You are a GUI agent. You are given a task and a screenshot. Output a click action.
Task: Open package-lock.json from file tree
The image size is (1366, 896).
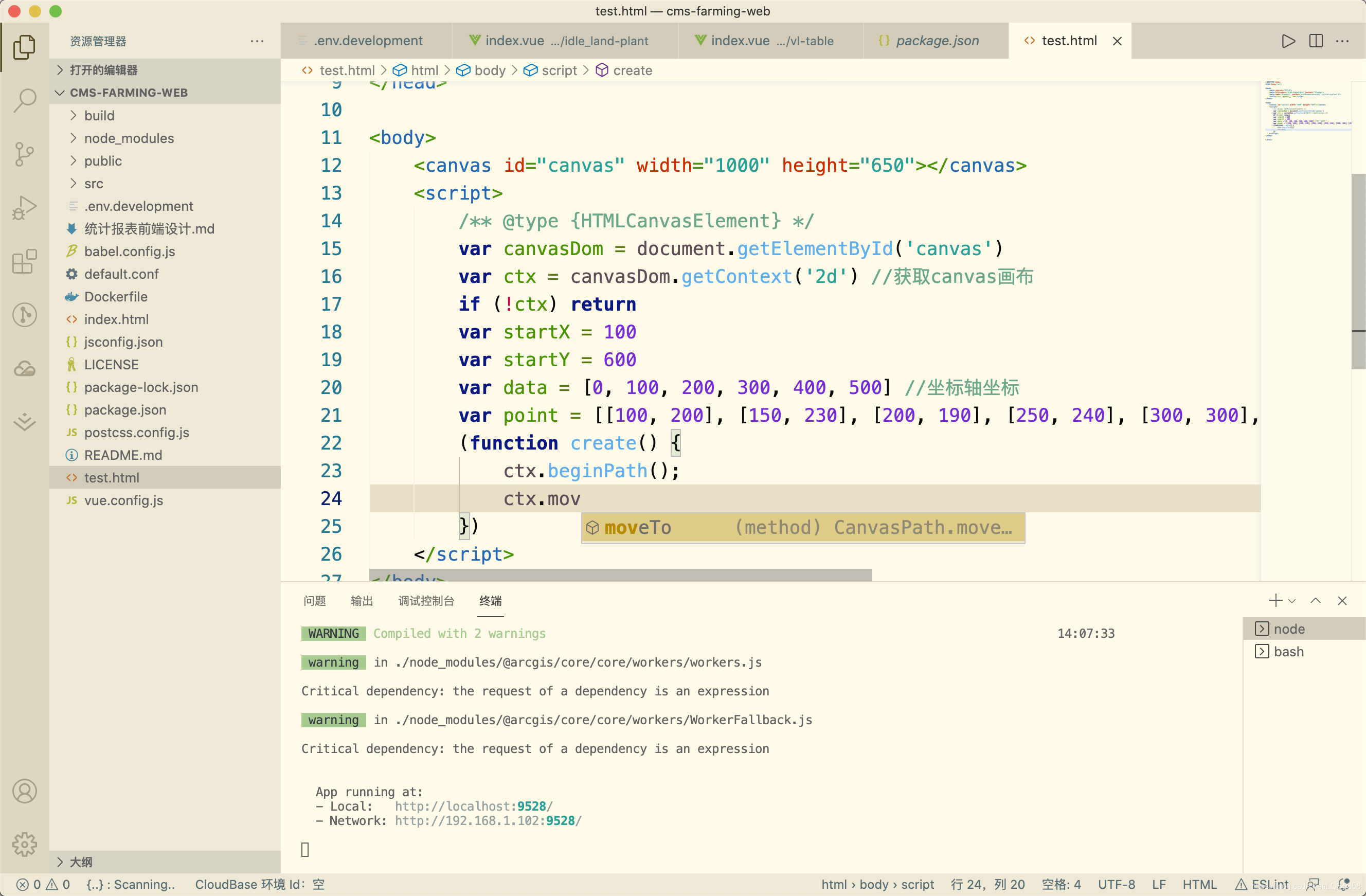(x=165, y=387)
